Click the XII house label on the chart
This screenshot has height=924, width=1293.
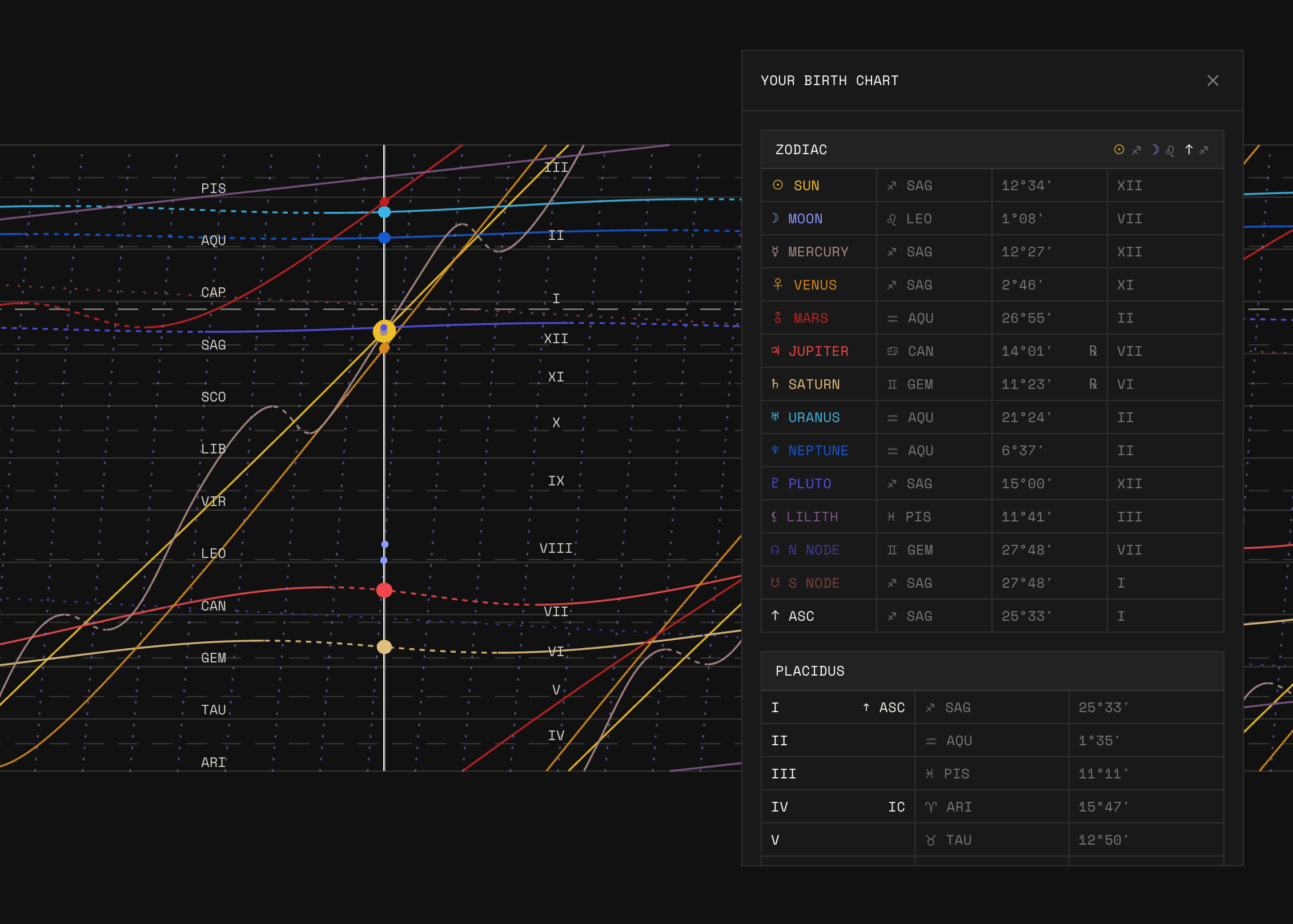click(x=556, y=339)
